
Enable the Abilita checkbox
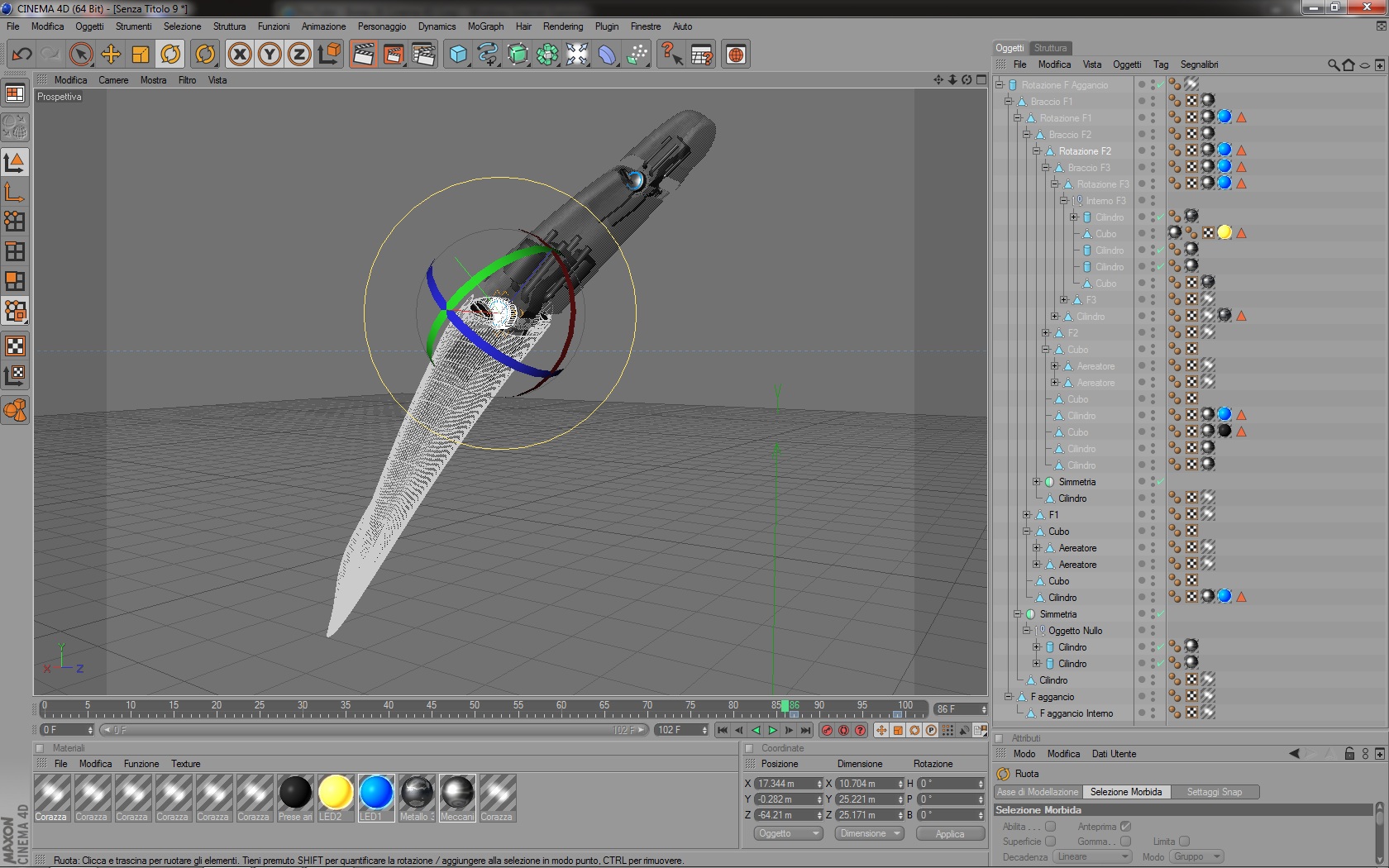point(1050,827)
